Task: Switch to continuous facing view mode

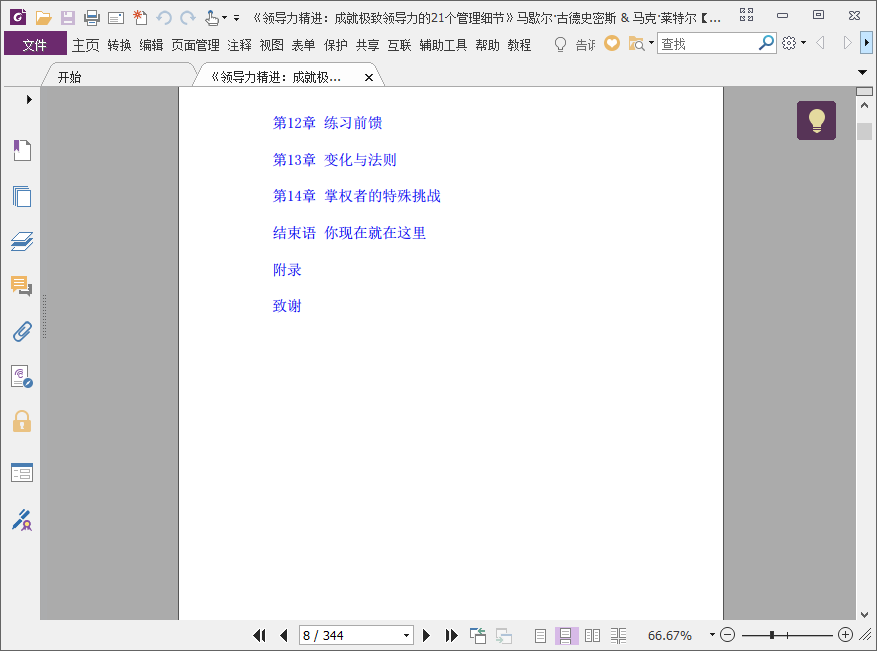Action: point(618,635)
